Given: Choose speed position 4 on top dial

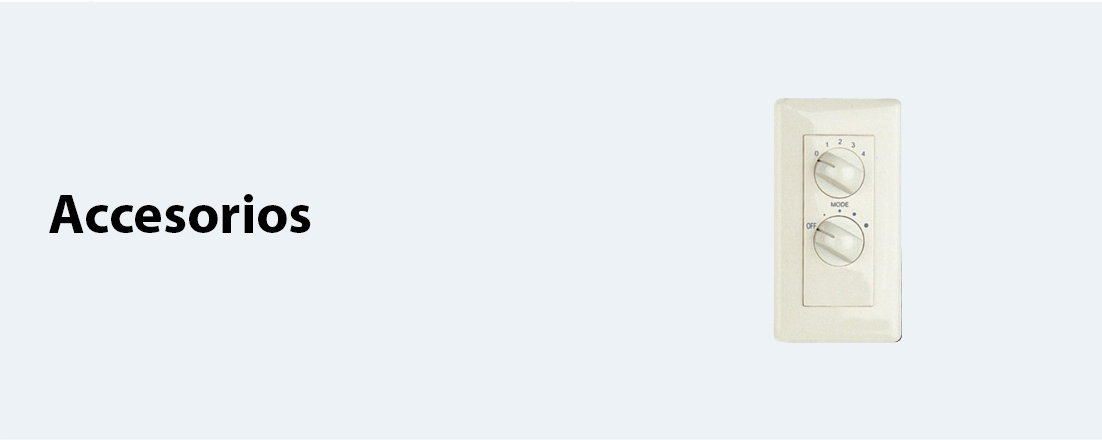Looking at the screenshot, I should [863, 154].
